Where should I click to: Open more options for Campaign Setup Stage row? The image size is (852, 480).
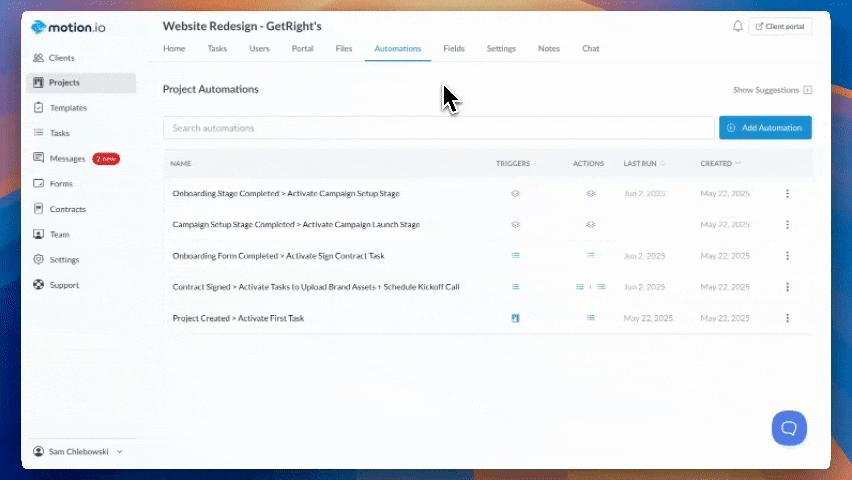pyautogui.click(x=787, y=225)
